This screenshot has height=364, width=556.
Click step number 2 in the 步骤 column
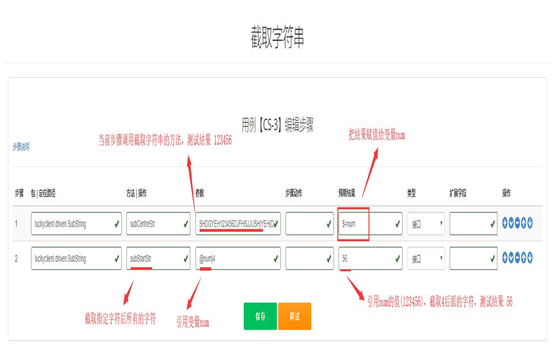16,258
